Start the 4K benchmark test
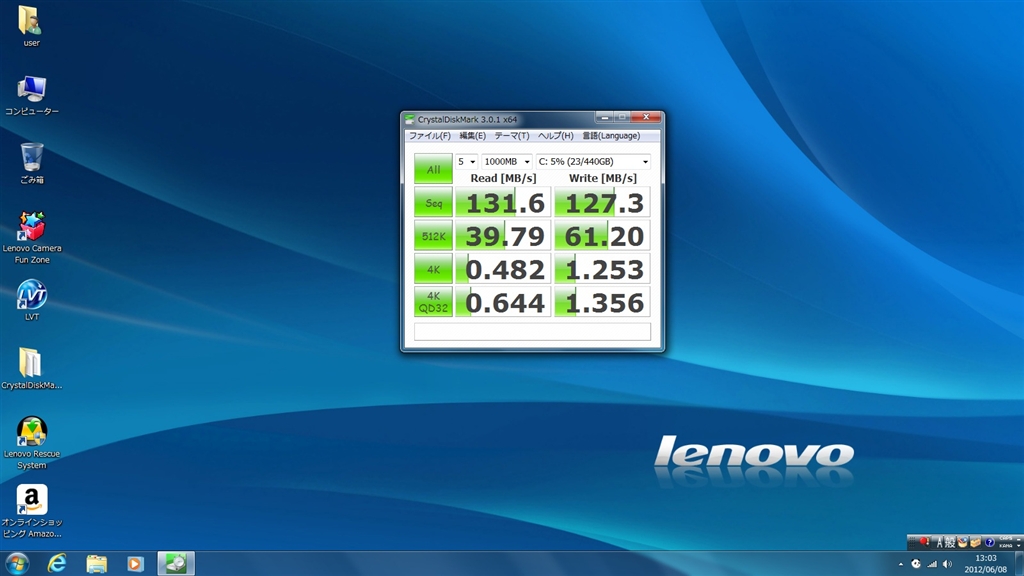The width and height of the screenshot is (1024, 576). 433,269
